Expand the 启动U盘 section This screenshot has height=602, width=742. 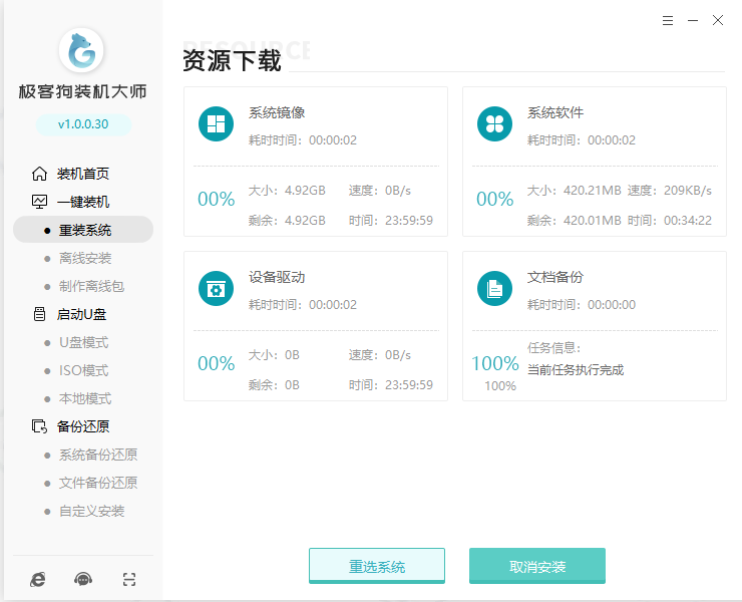(82, 314)
